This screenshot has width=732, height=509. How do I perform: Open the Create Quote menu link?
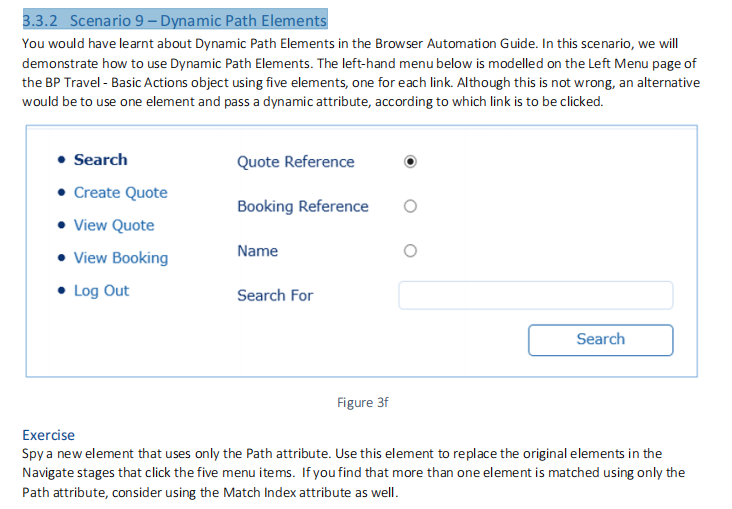120,193
